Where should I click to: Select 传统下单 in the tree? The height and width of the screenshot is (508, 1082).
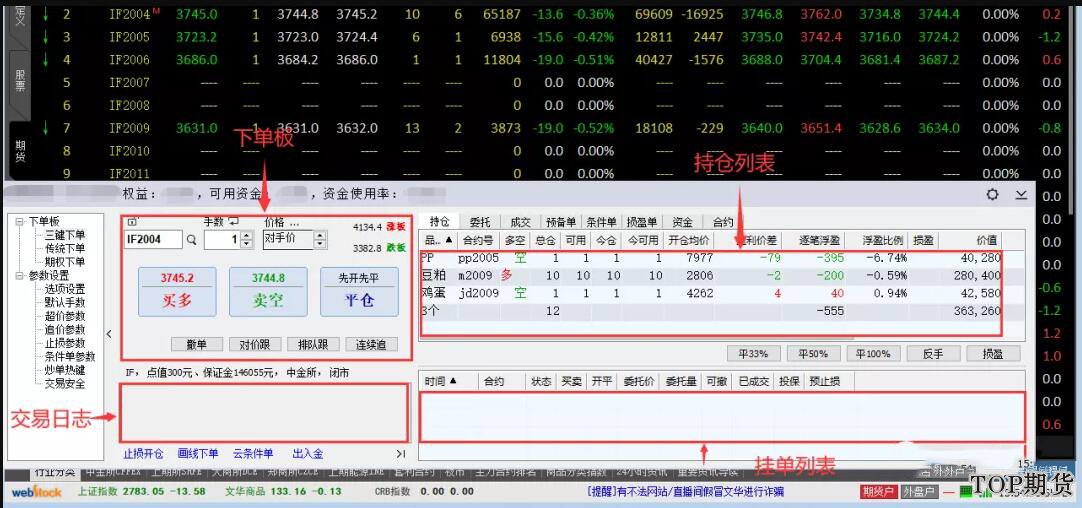point(66,248)
